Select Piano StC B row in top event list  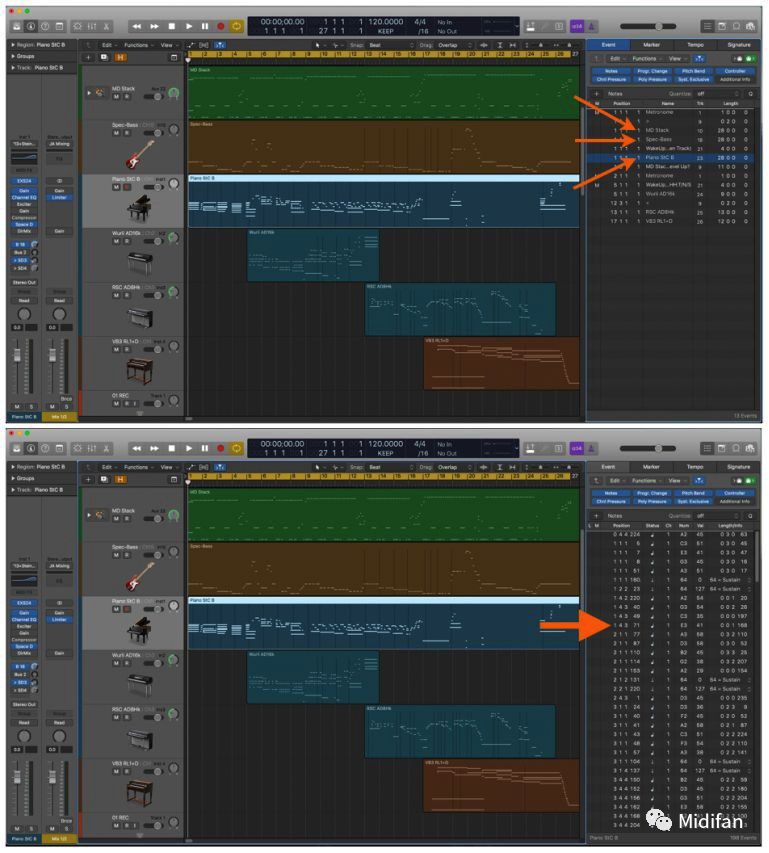(671, 158)
